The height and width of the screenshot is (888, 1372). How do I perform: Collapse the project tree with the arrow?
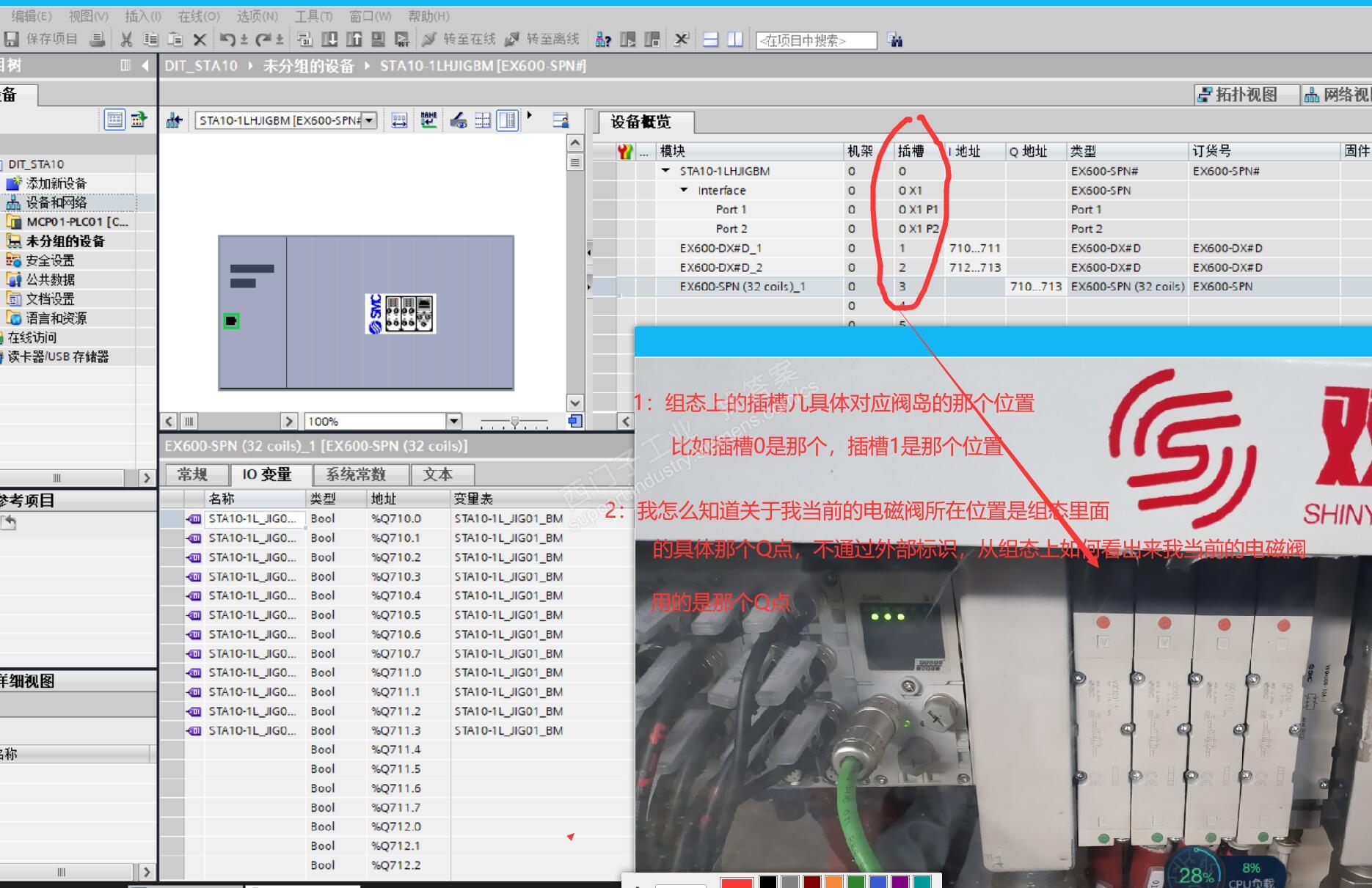[x=145, y=65]
